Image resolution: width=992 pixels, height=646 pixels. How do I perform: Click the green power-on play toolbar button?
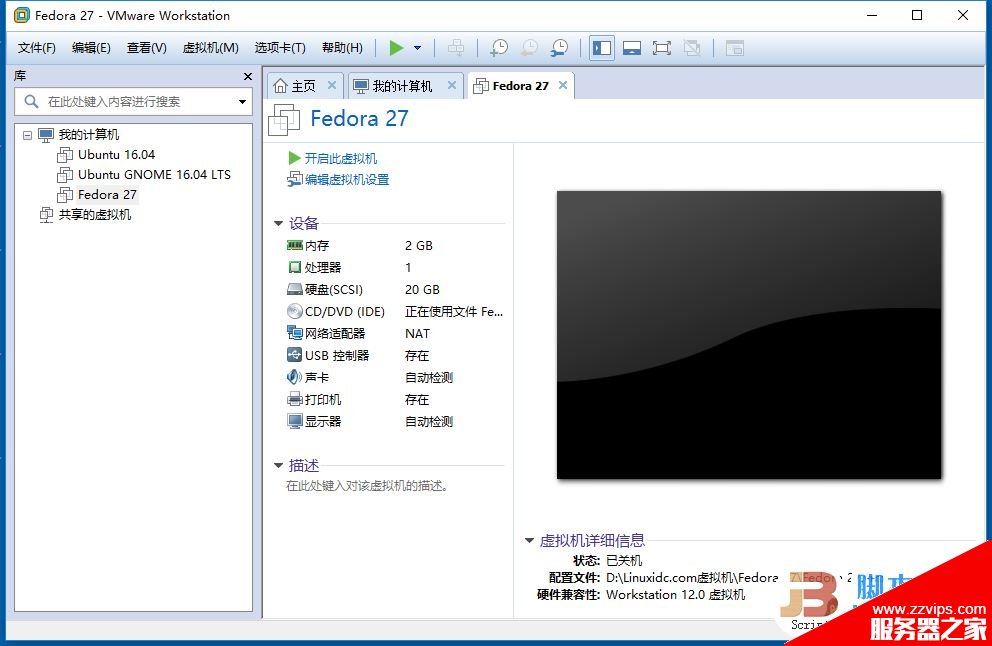tap(396, 48)
